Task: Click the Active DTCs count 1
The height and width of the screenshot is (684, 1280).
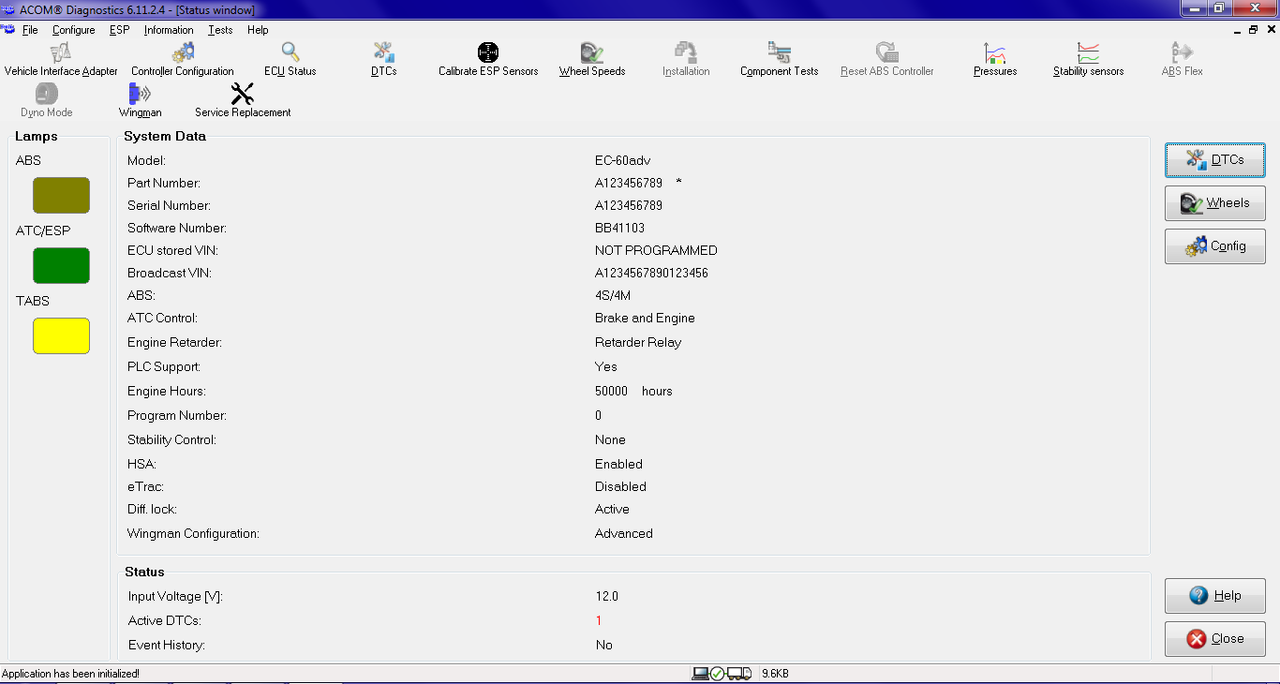Action: [x=598, y=621]
